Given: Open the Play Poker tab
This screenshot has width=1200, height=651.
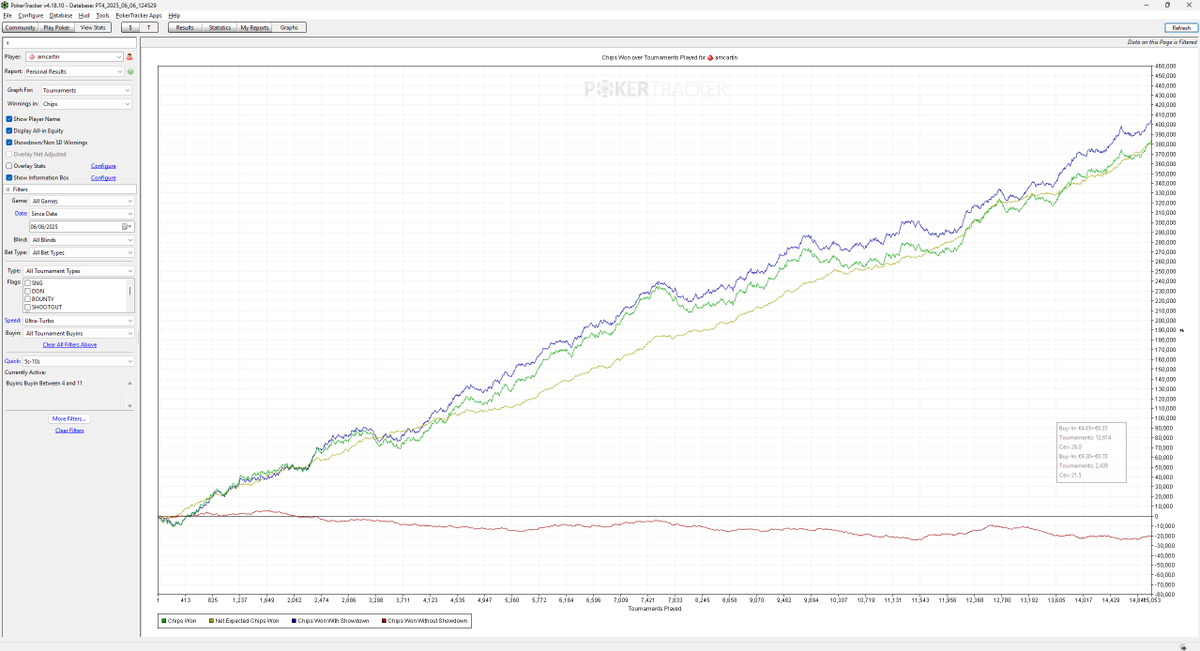Looking at the screenshot, I should [x=58, y=28].
